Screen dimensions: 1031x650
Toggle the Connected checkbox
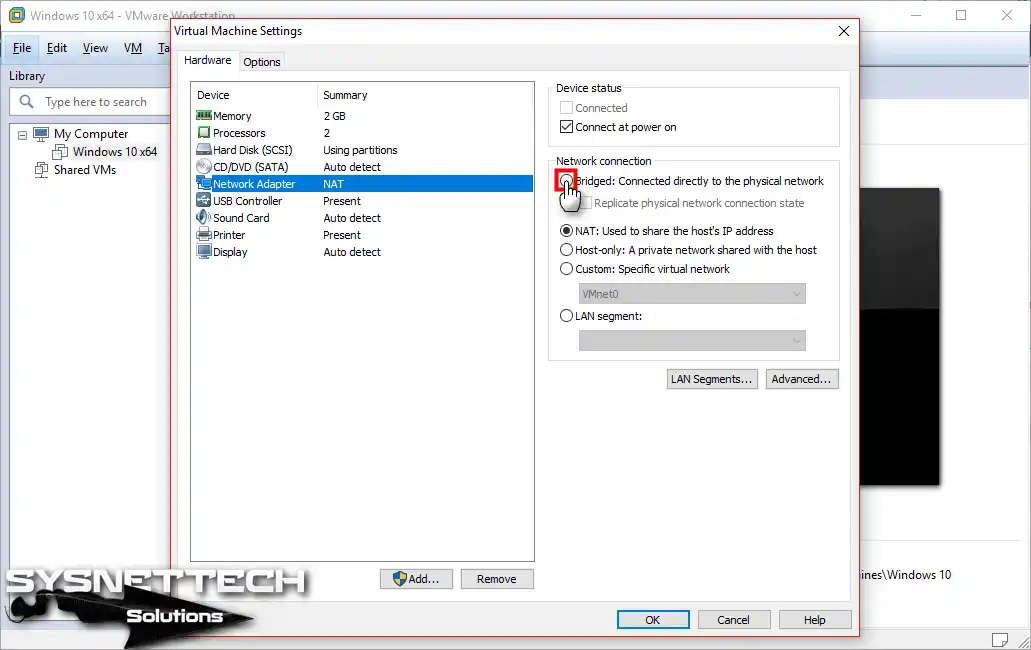click(566, 108)
